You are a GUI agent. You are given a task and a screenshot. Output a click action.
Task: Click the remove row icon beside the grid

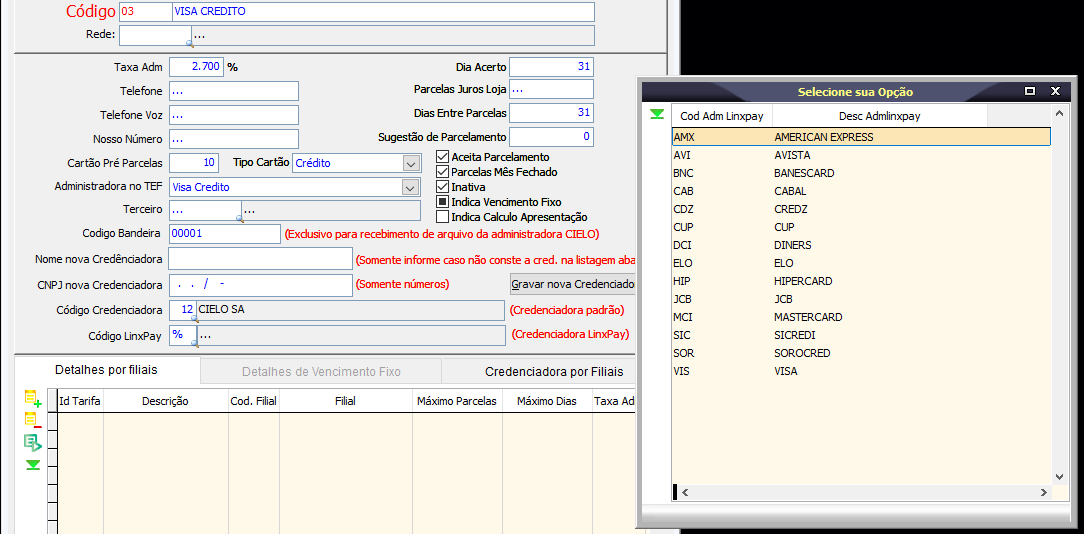pos(32,421)
